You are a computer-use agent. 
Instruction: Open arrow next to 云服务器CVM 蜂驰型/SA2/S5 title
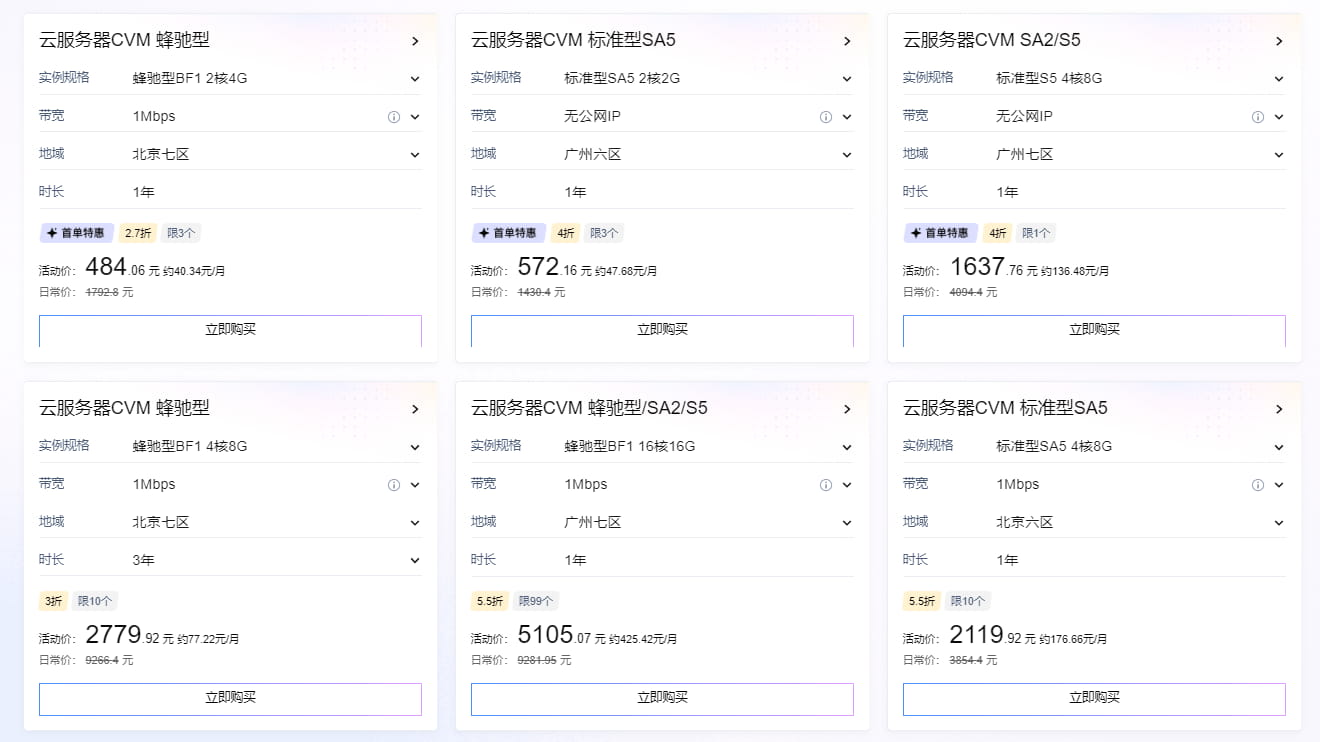click(847, 409)
